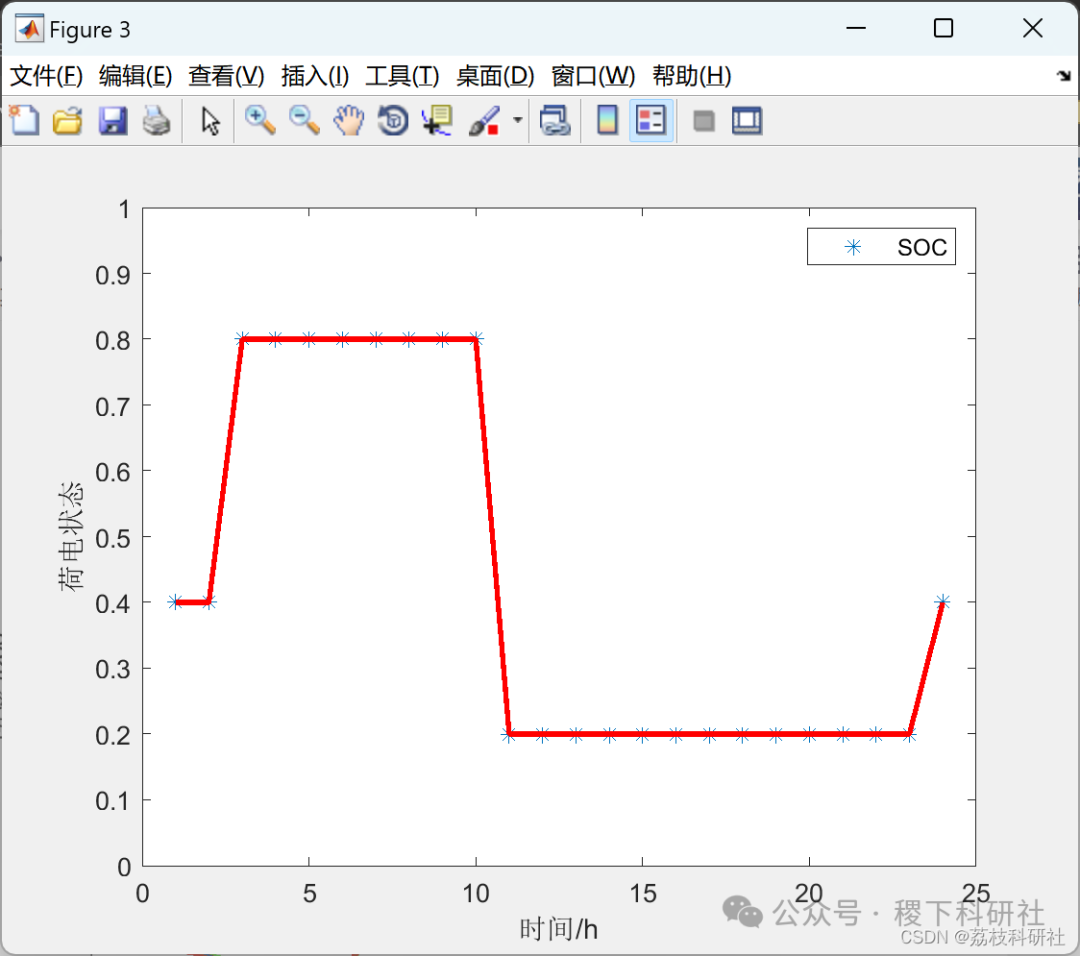Viewport: 1080px width, 956px height.
Task: Enable the Rotate 3D tool
Action: coord(393,121)
